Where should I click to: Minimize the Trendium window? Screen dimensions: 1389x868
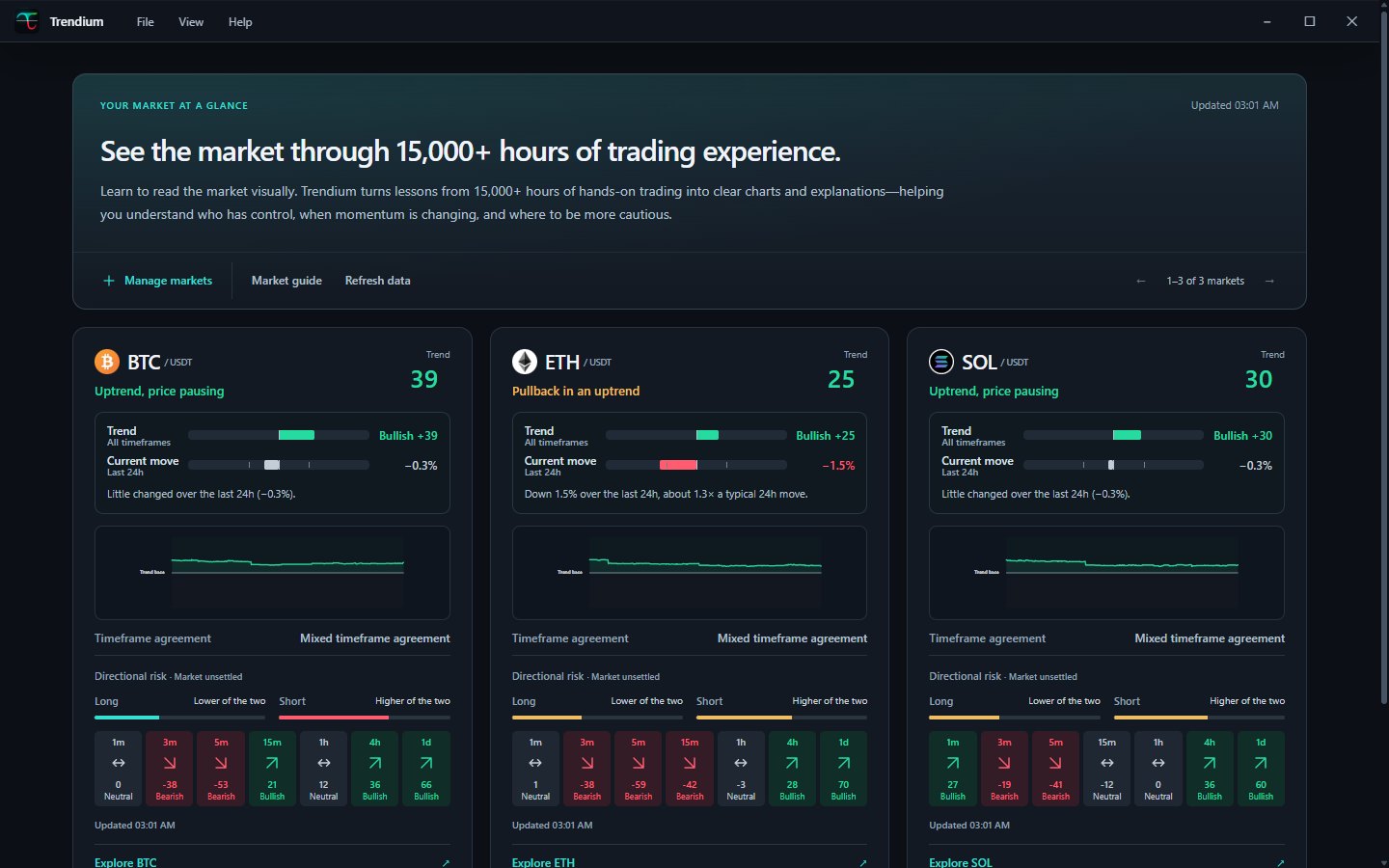[x=1267, y=21]
